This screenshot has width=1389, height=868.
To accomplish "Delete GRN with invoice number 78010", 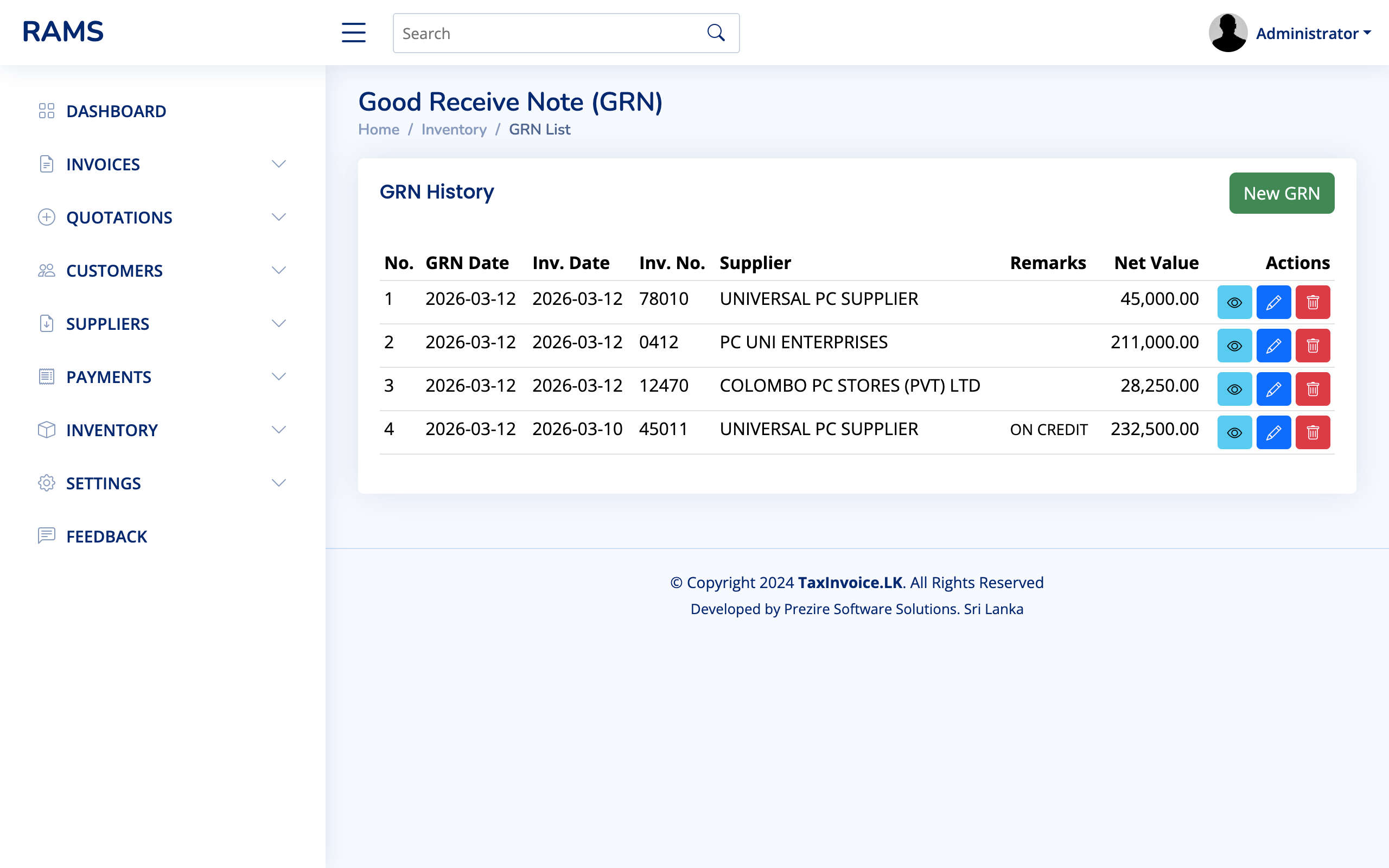I will click(1312, 302).
